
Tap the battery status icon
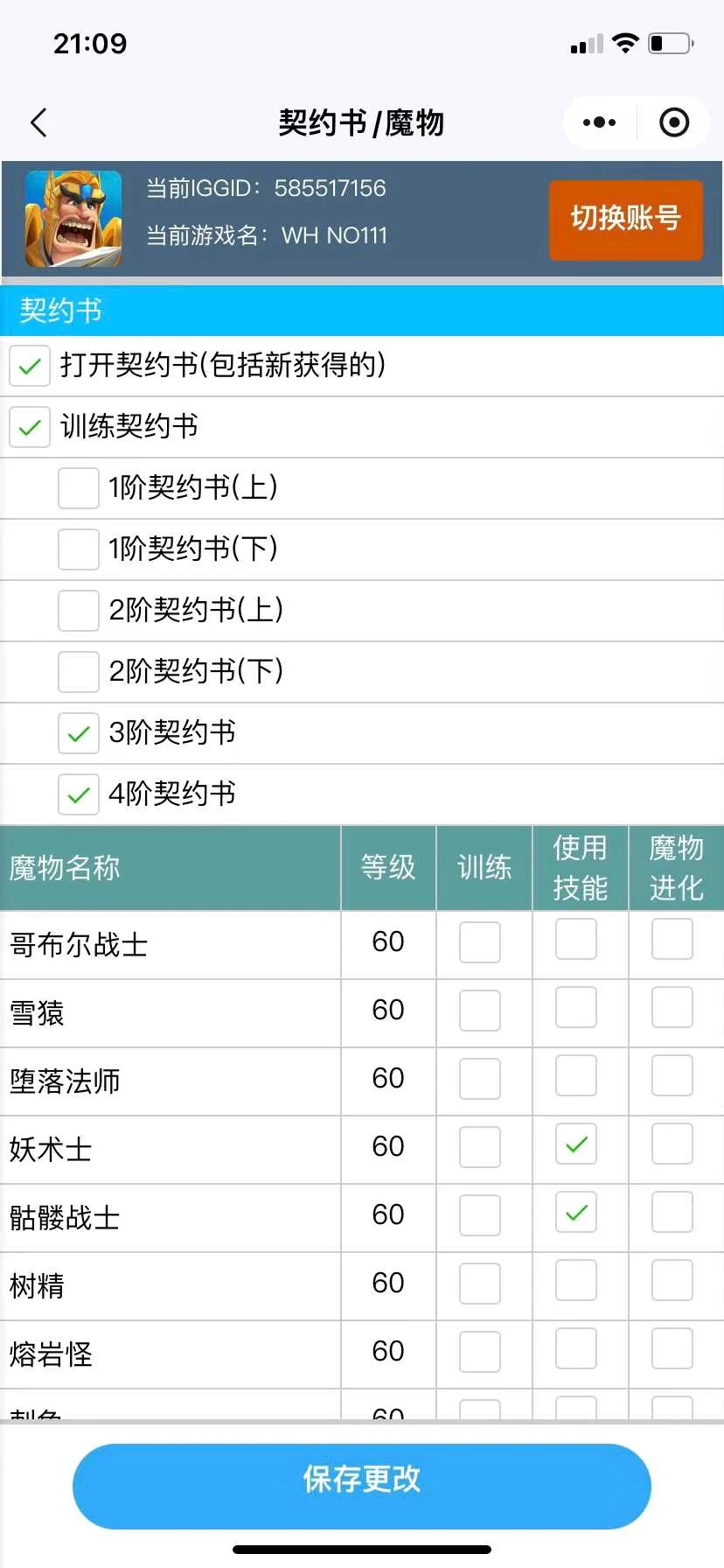pos(671,43)
